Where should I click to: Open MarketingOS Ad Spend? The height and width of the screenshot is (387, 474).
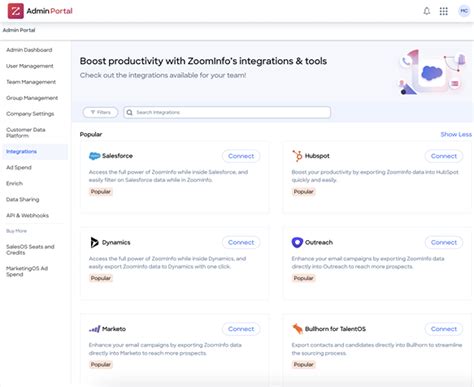pyautogui.click(x=27, y=271)
